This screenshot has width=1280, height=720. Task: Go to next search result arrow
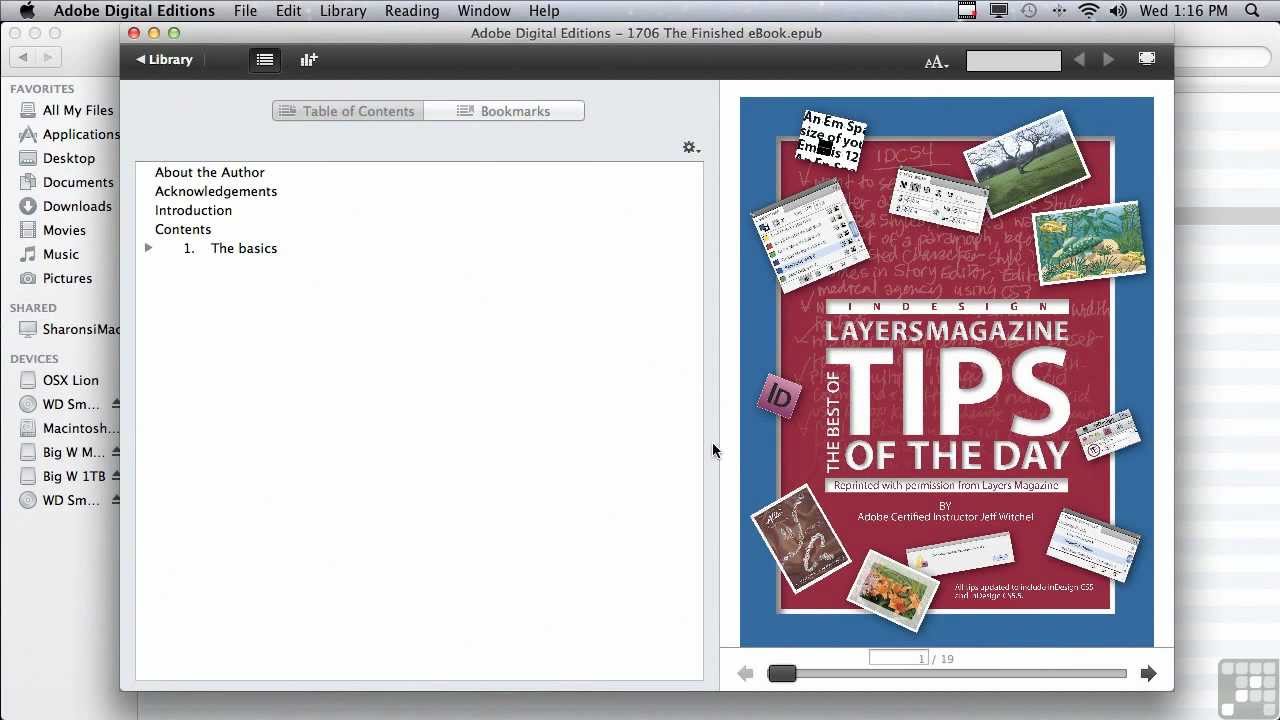point(1108,60)
